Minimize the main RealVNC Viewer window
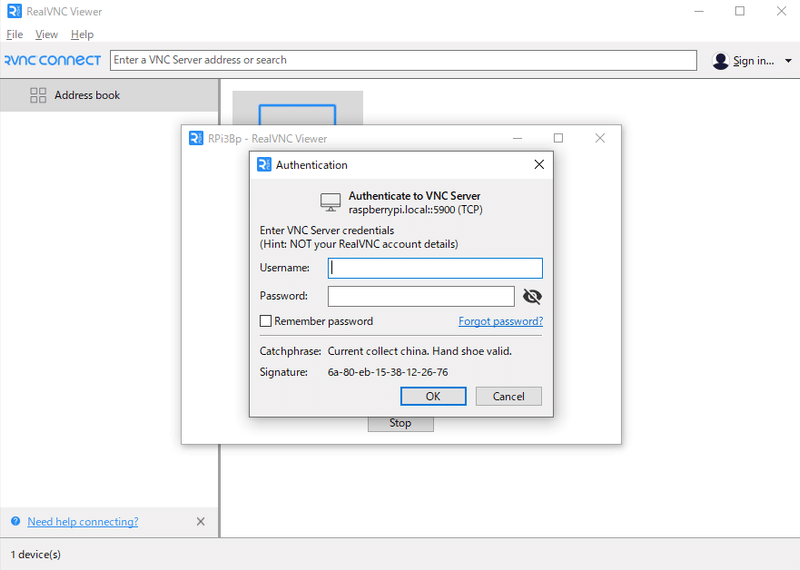800x570 pixels. pyautogui.click(x=699, y=11)
